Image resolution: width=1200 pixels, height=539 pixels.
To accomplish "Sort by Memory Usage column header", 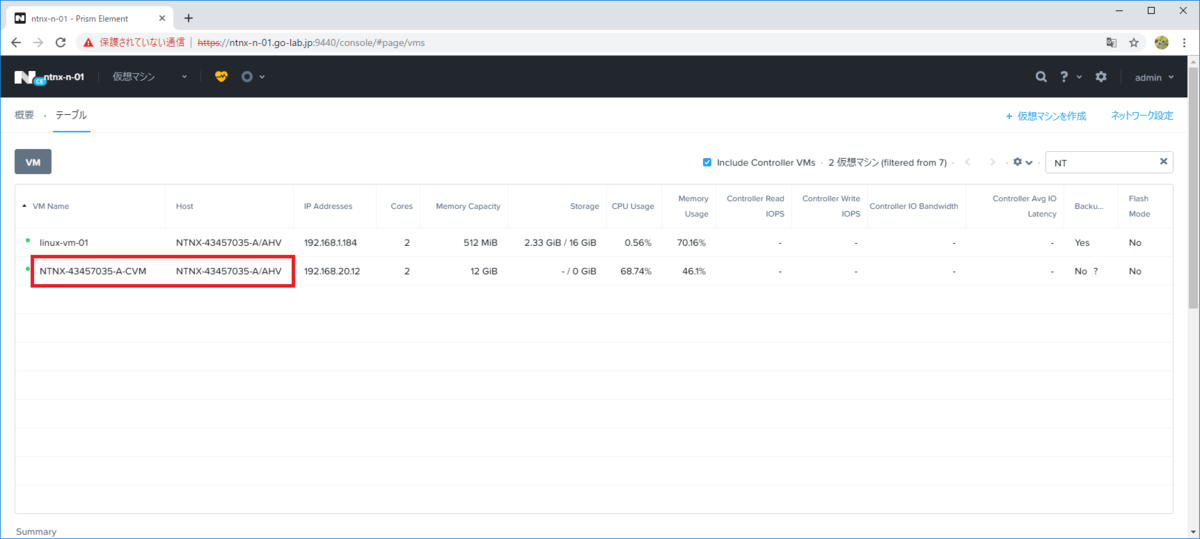I will click(x=693, y=206).
